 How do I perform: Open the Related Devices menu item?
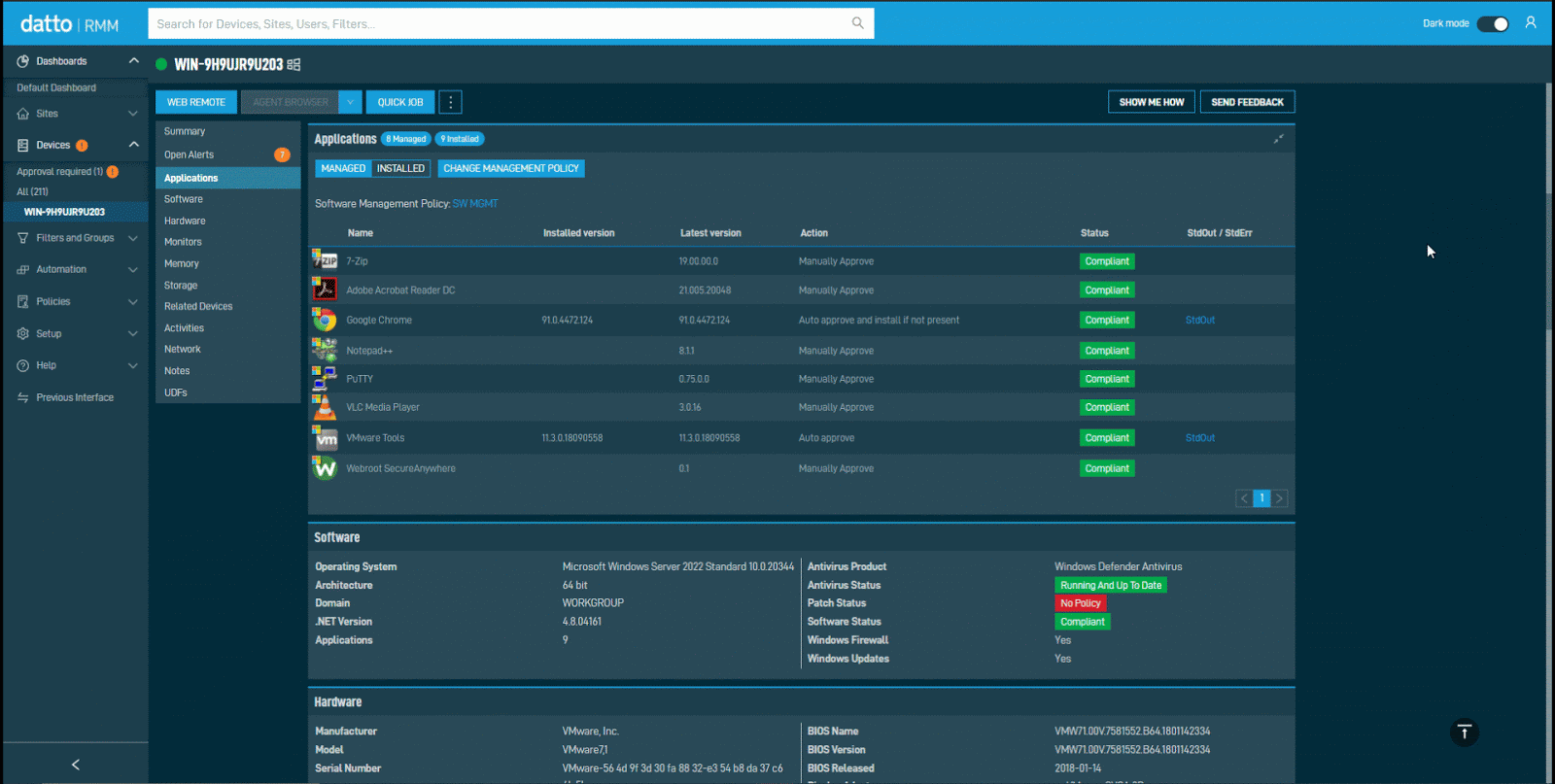coord(227,306)
